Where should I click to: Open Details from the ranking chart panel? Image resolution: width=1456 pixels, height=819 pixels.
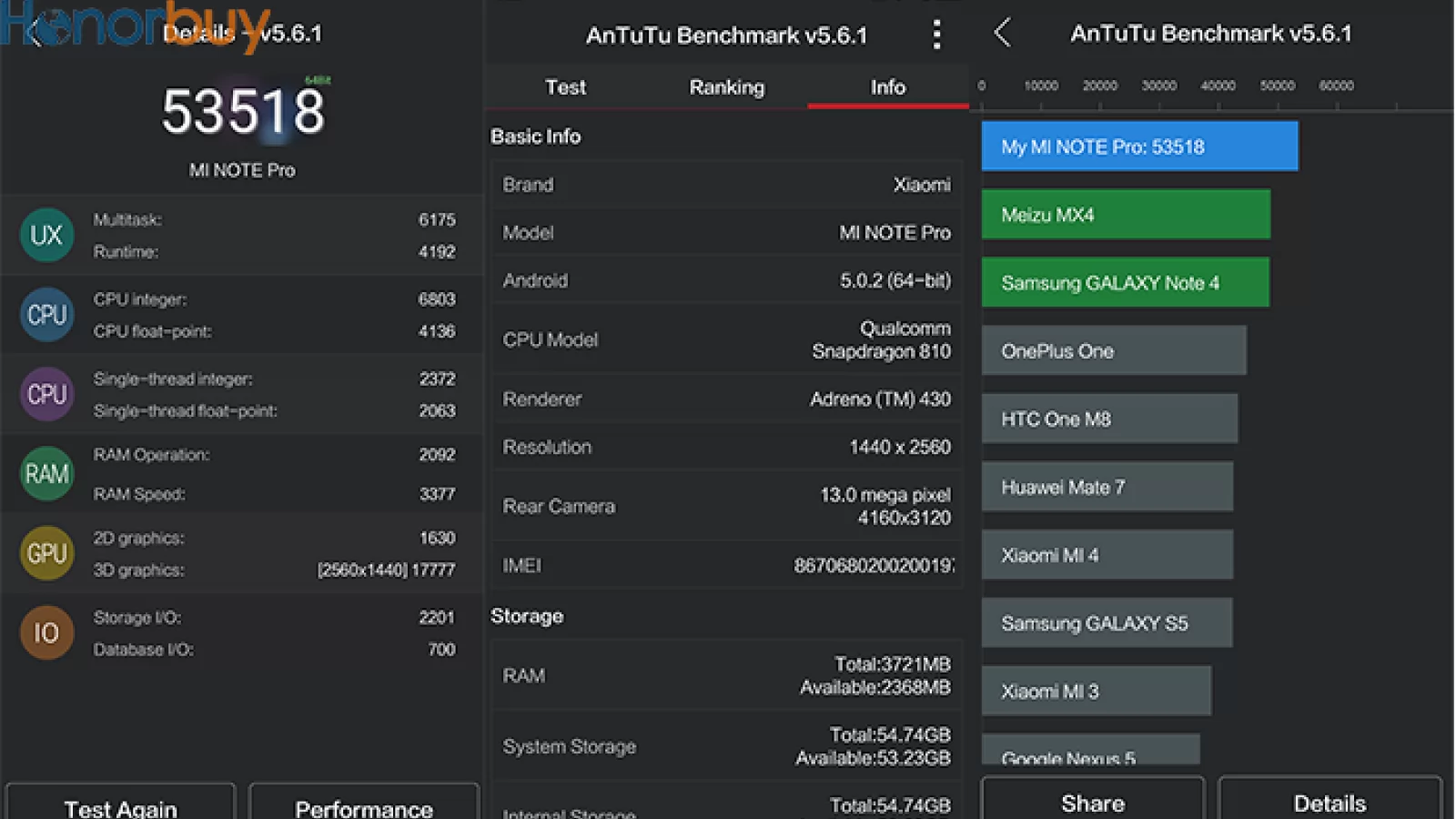click(x=1330, y=799)
